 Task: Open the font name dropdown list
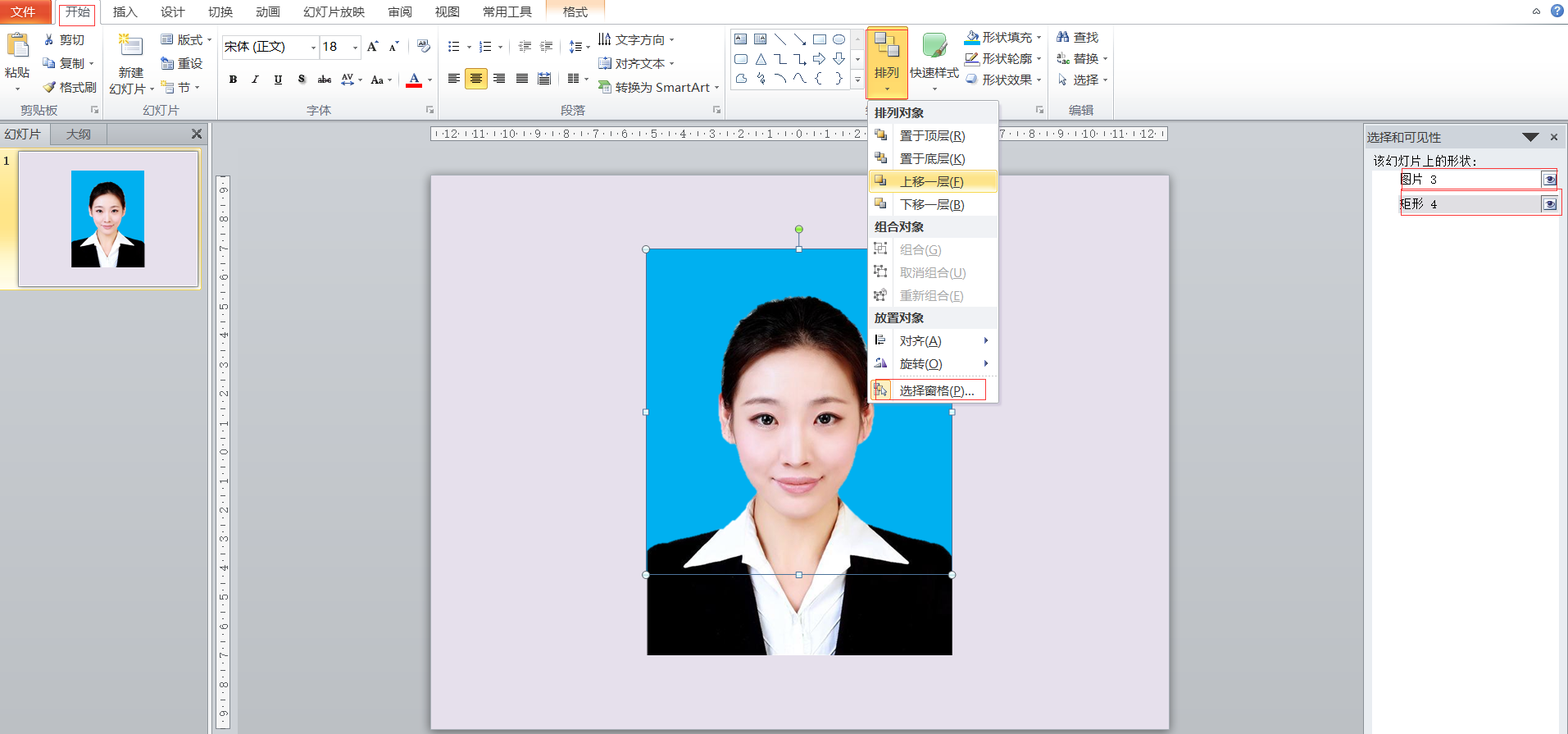tap(313, 48)
